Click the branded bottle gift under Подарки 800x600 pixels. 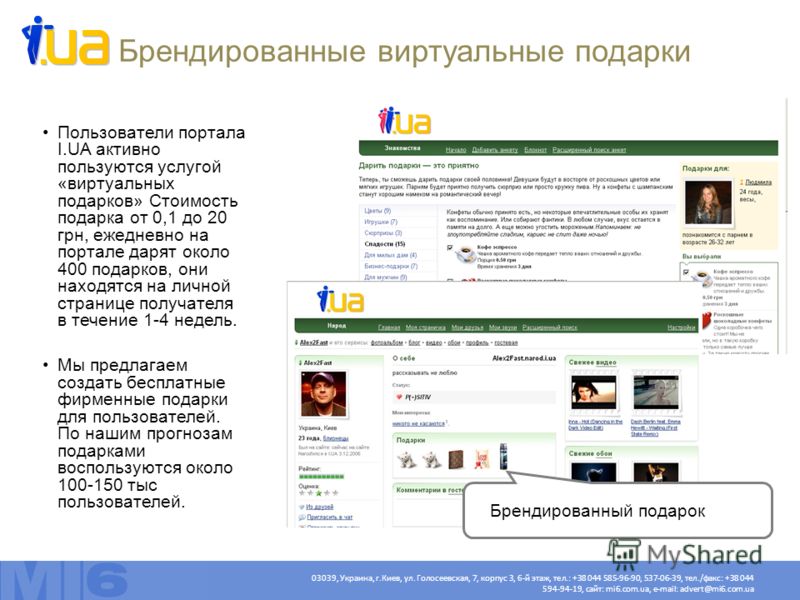point(504,456)
